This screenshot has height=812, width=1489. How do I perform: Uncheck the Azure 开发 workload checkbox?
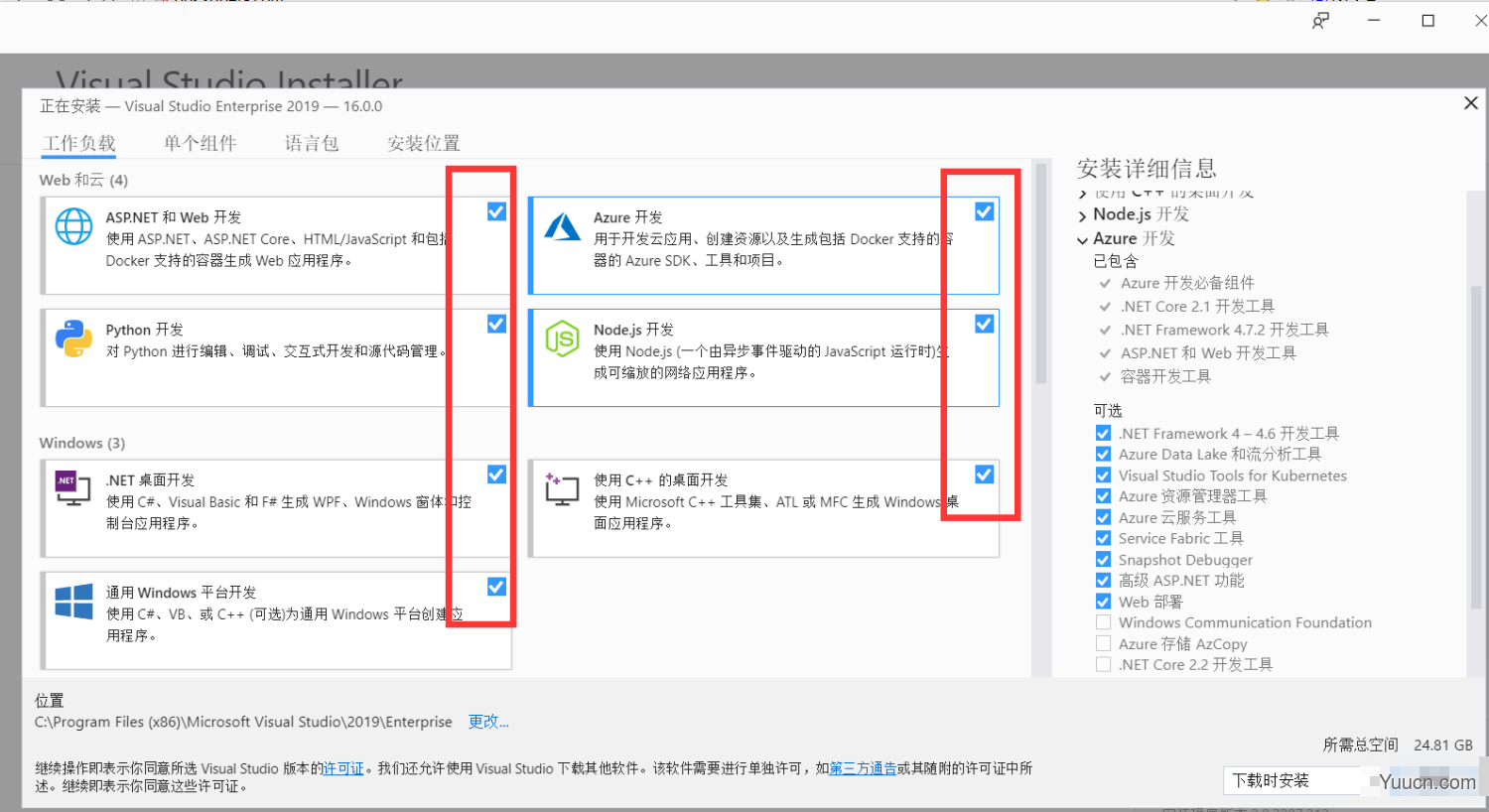click(x=984, y=211)
